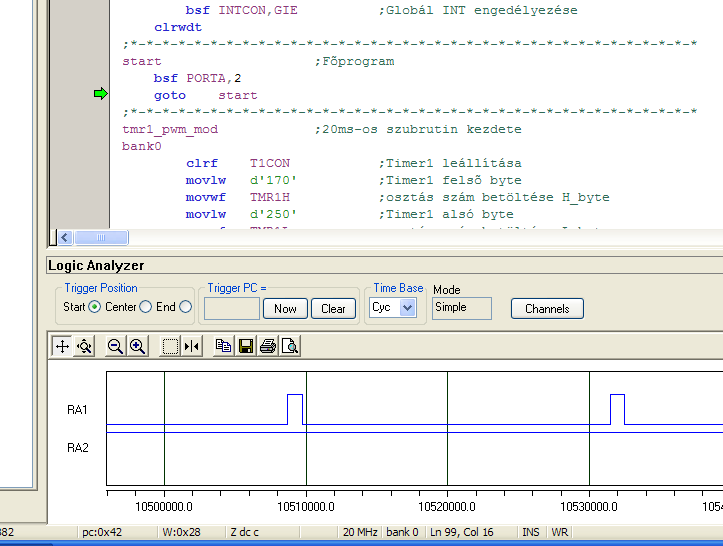723x546 pixels.
Task: Set Trigger Position to Center
Action: click(145, 307)
